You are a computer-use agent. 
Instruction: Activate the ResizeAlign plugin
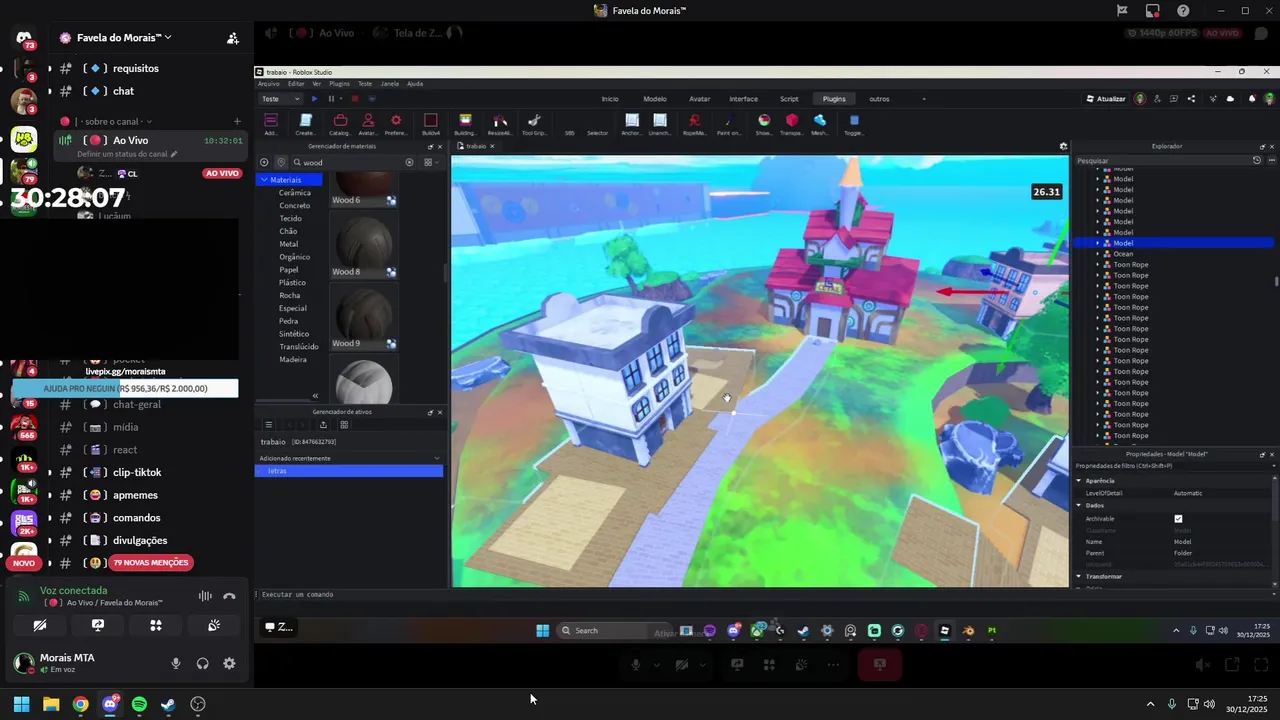[x=500, y=121]
